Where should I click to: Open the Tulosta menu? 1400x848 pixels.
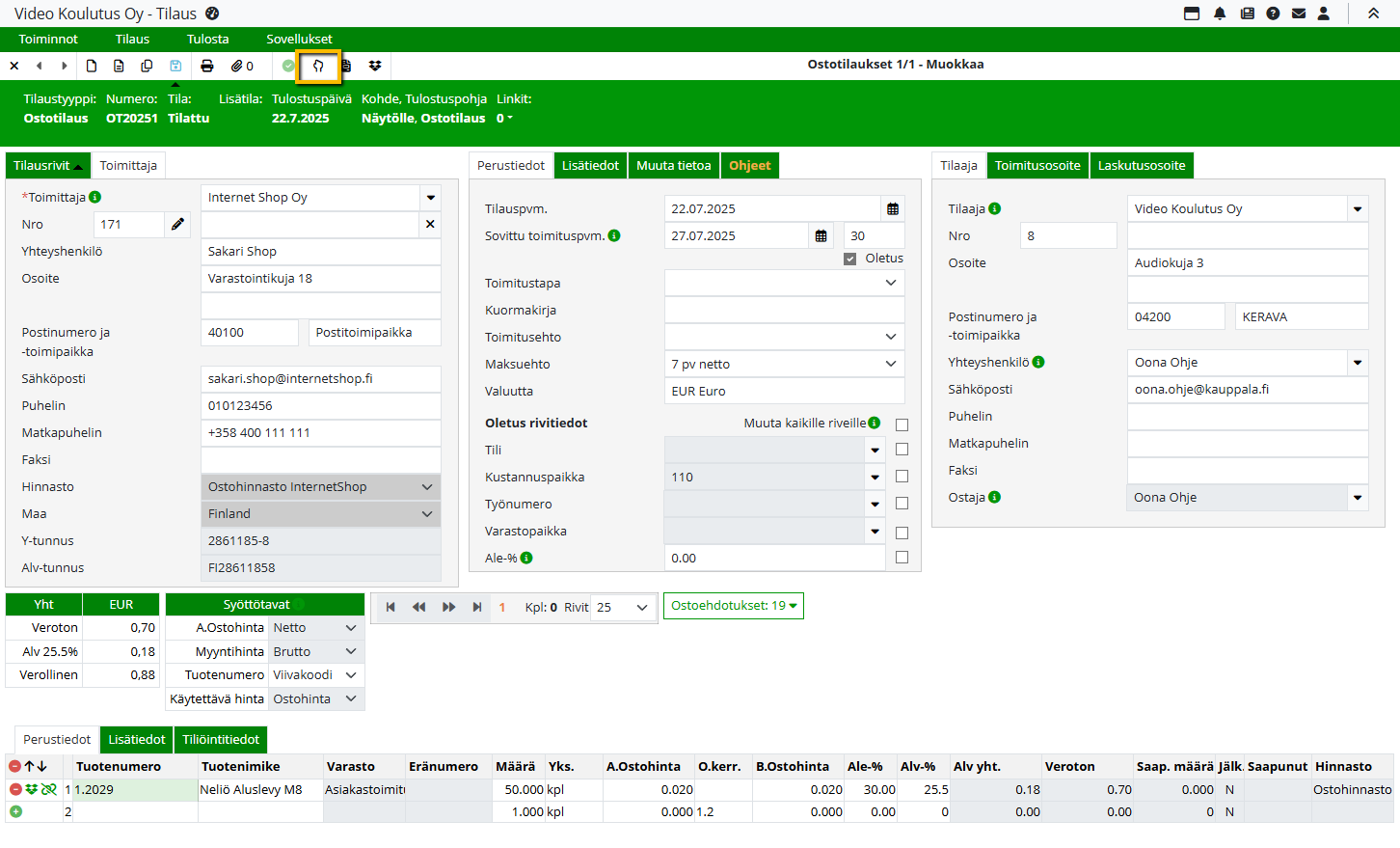pos(207,40)
